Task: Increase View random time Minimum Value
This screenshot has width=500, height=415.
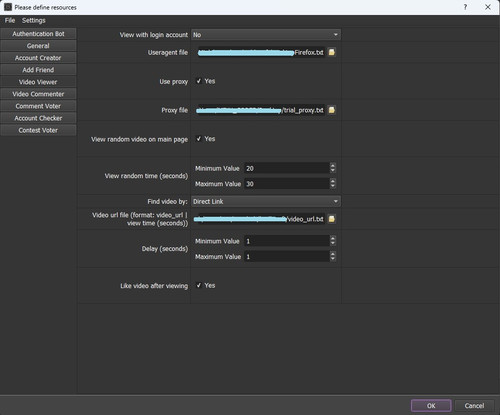Action: (x=333, y=165)
